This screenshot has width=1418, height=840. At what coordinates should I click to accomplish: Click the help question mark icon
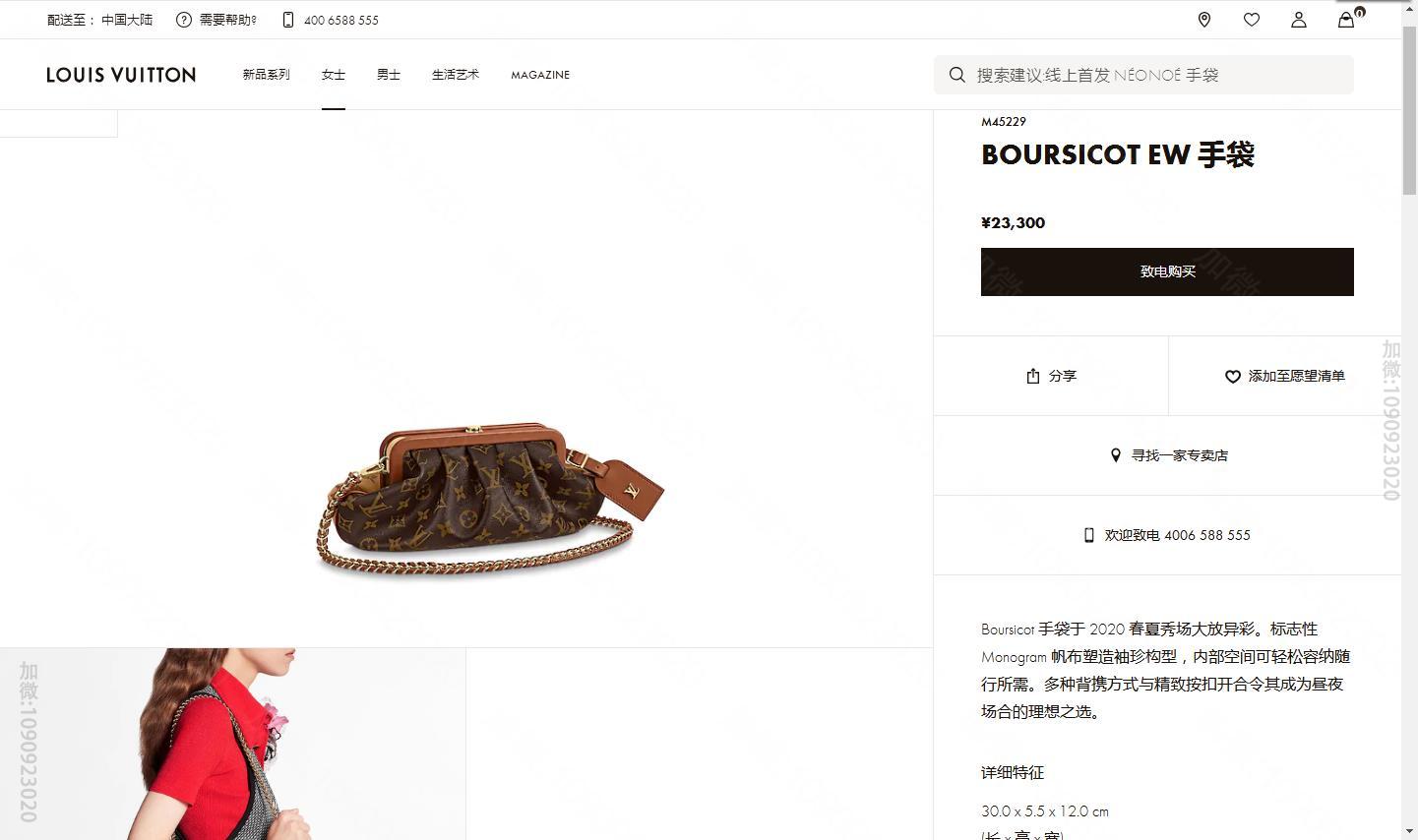183,20
